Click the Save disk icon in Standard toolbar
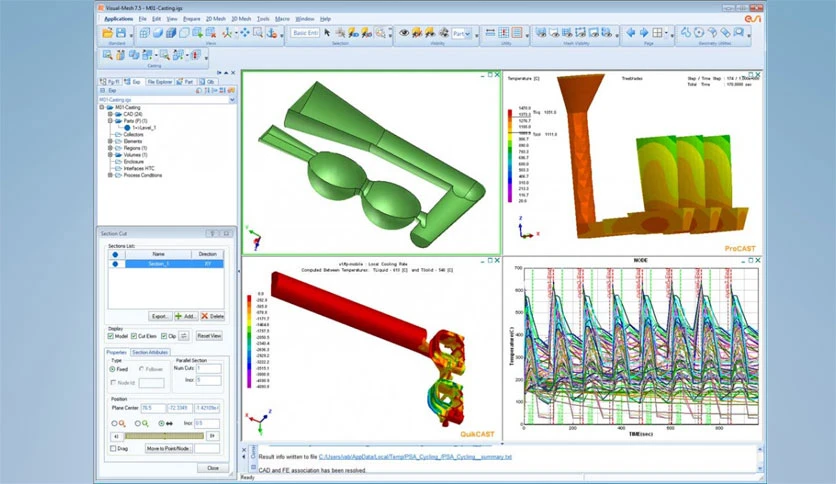Viewport: 836px width, 484px height. 121,33
